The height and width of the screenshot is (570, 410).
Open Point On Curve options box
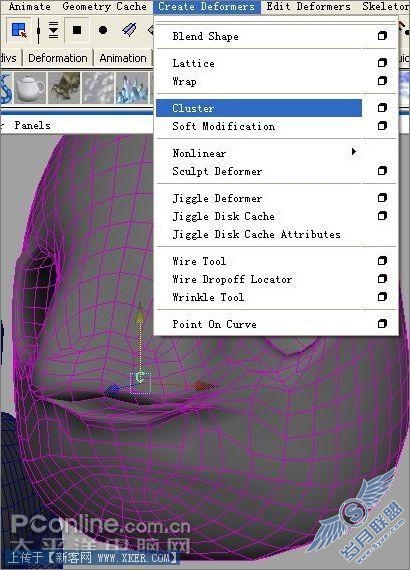(x=382, y=324)
